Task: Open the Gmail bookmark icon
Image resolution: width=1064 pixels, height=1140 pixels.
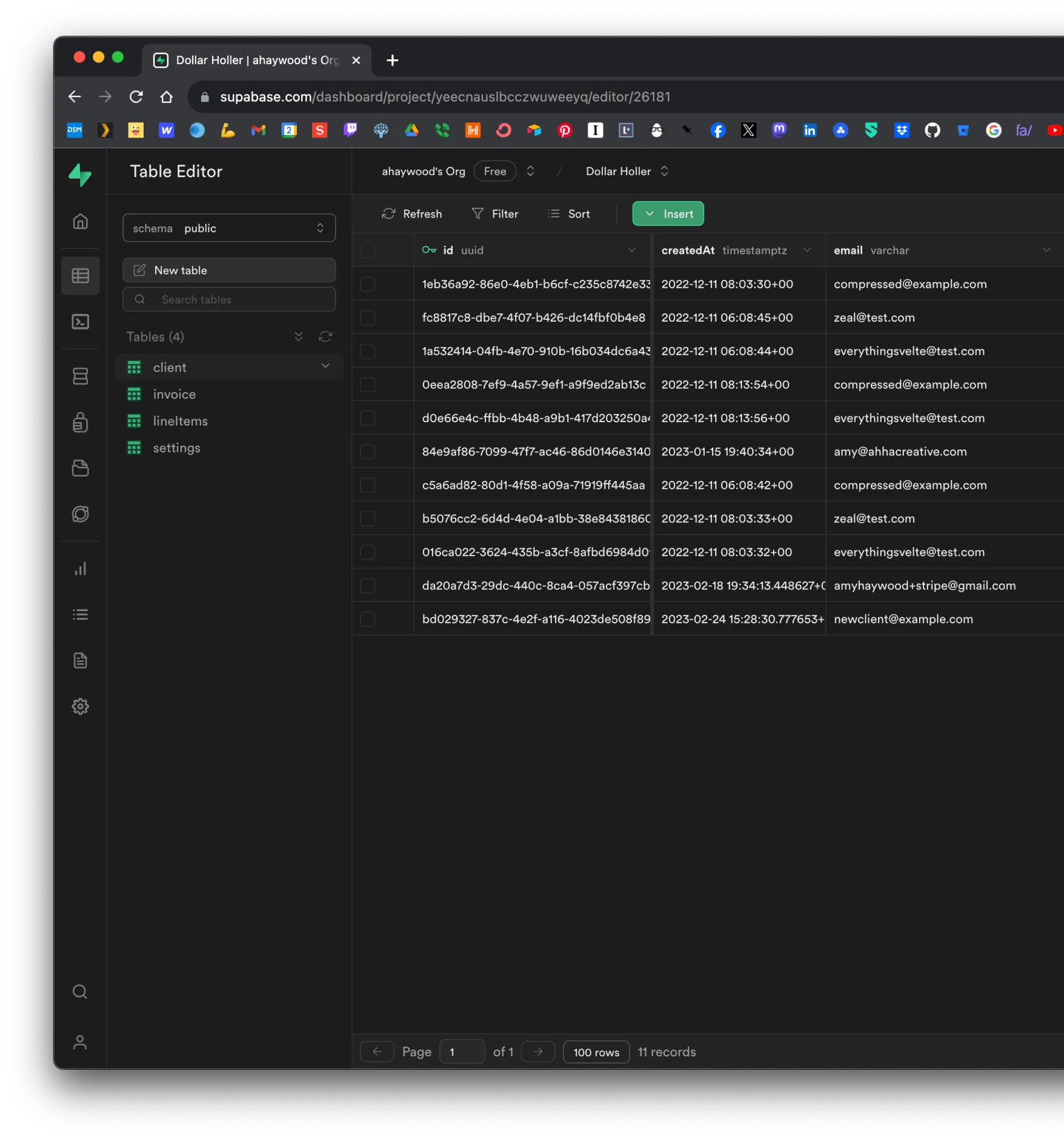Action: [x=259, y=130]
